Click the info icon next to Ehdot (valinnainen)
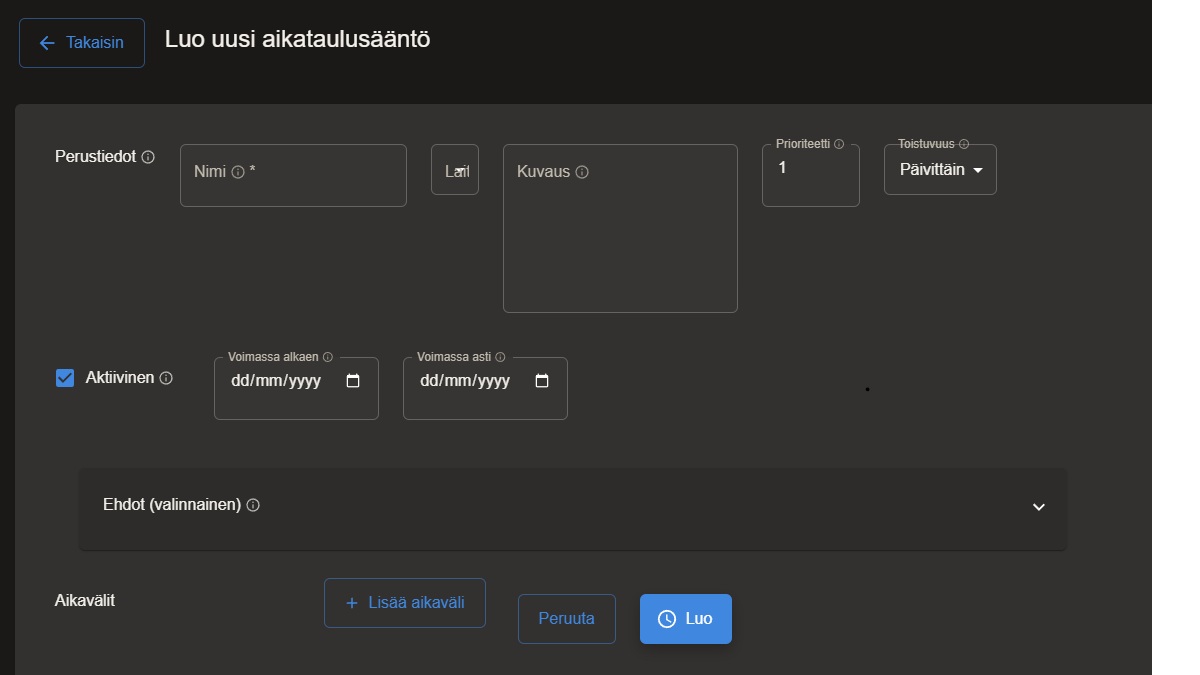The height and width of the screenshot is (675, 1200). (x=253, y=505)
